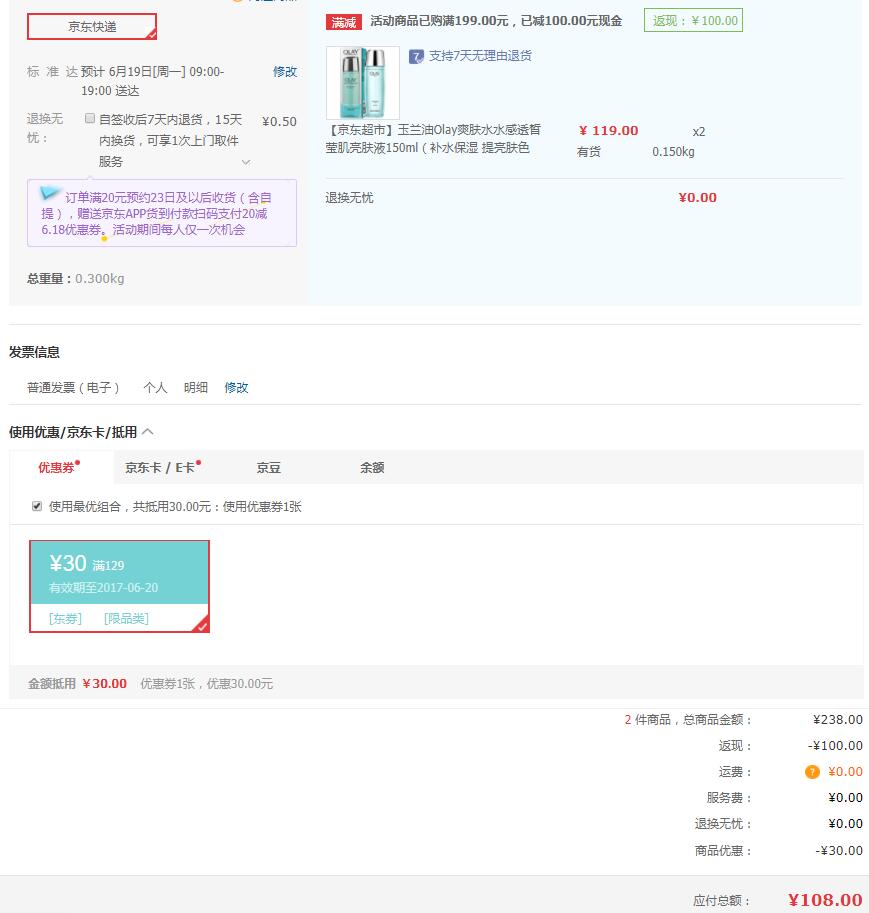The width and height of the screenshot is (869, 913).
Task: Click the 7-day return shield icon
Action: [416, 56]
